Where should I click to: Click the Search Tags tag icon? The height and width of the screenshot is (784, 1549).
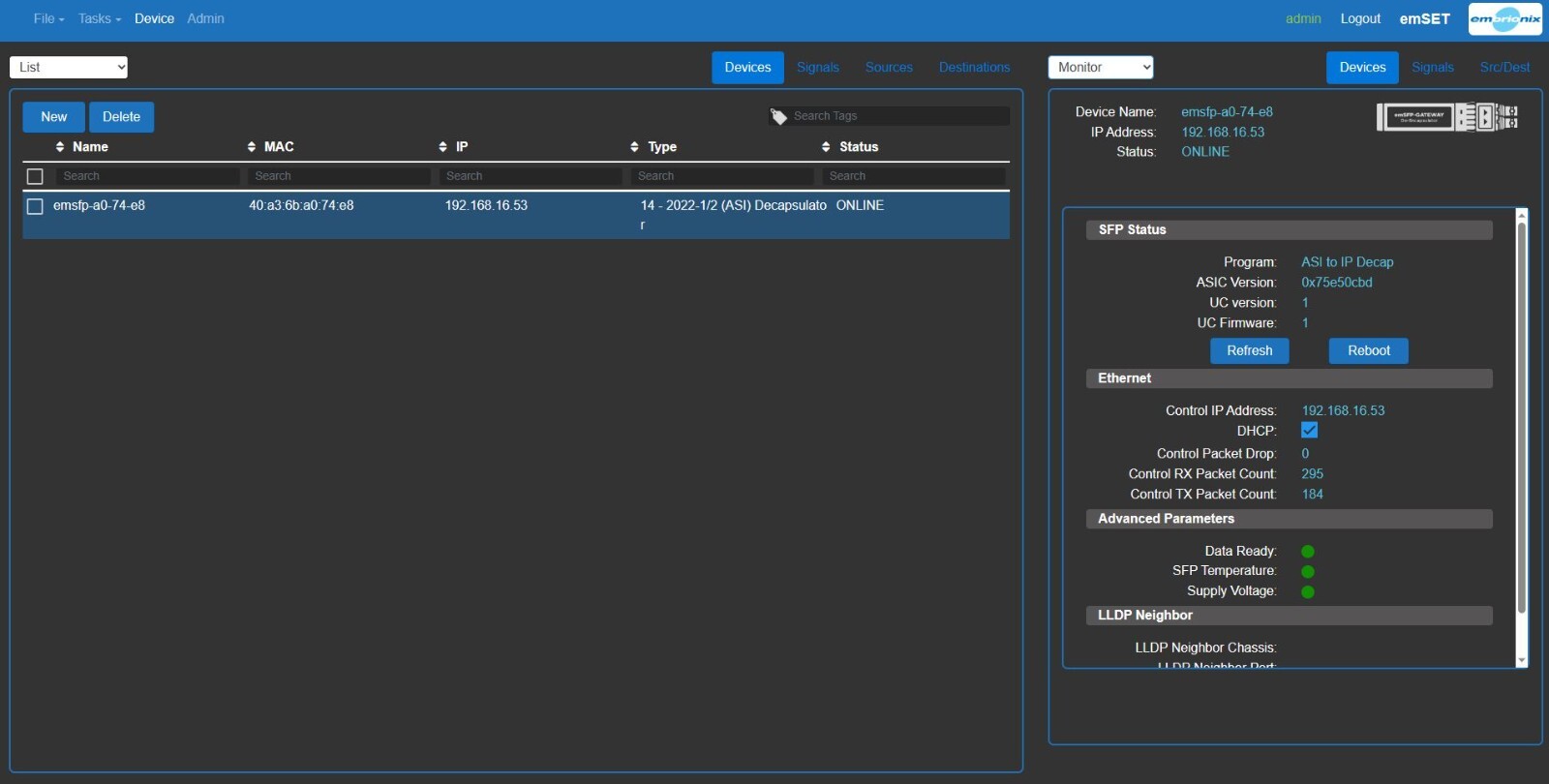(x=778, y=116)
